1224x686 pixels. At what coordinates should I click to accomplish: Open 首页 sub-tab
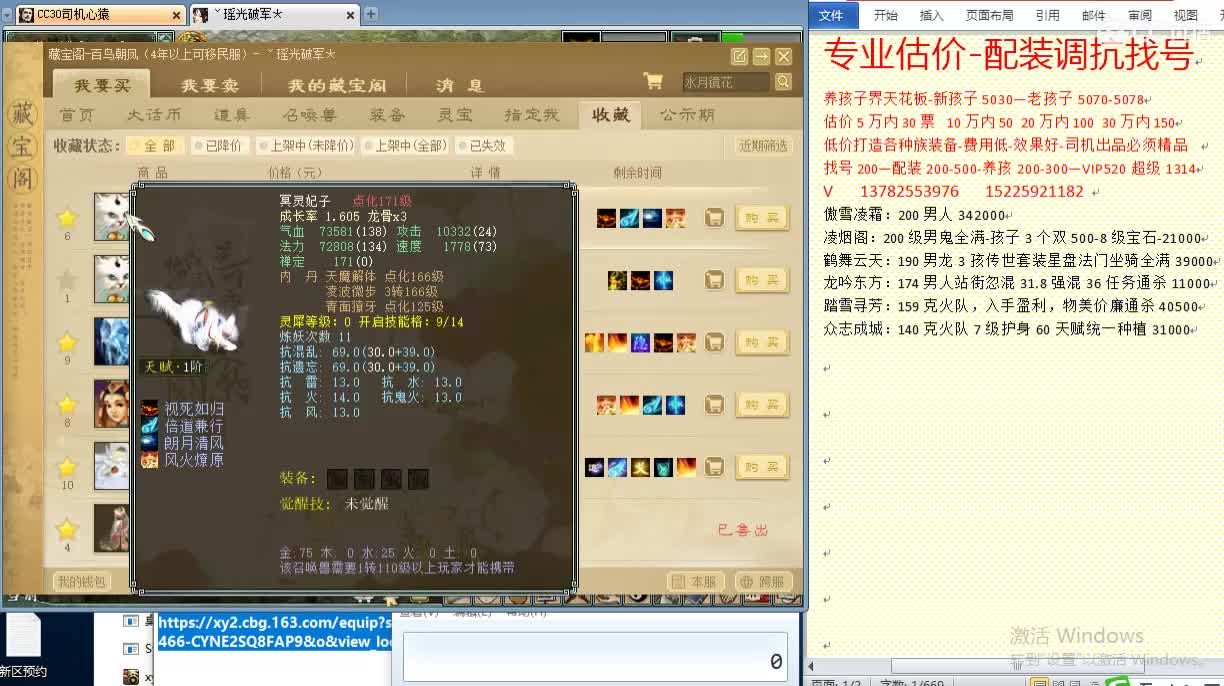pyautogui.click(x=76, y=114)
